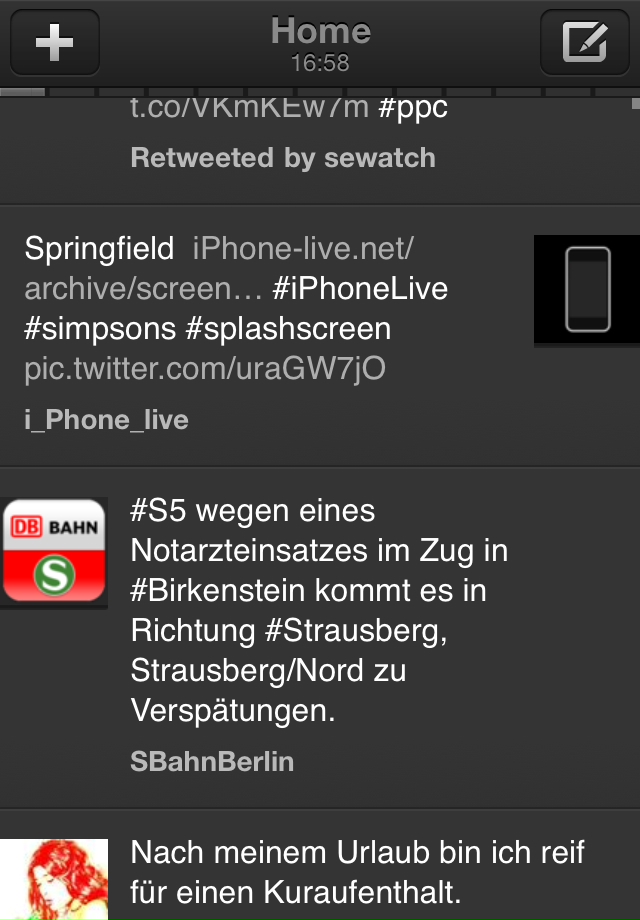640x920 pixels.
Task: Open the i_Phone_live username
Action: (x=107, y=420)
